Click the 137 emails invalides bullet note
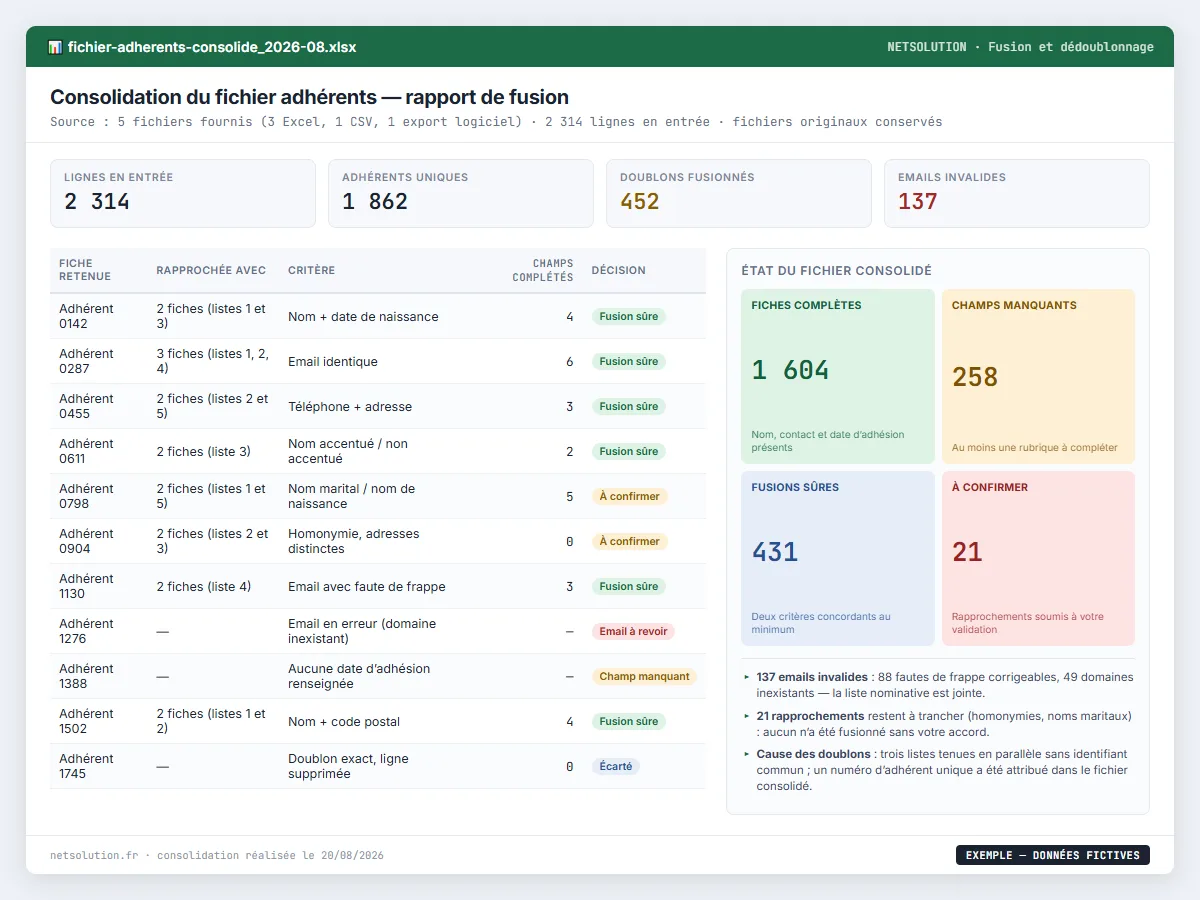This screenshot has height=900, width=1200. point(939,685)
